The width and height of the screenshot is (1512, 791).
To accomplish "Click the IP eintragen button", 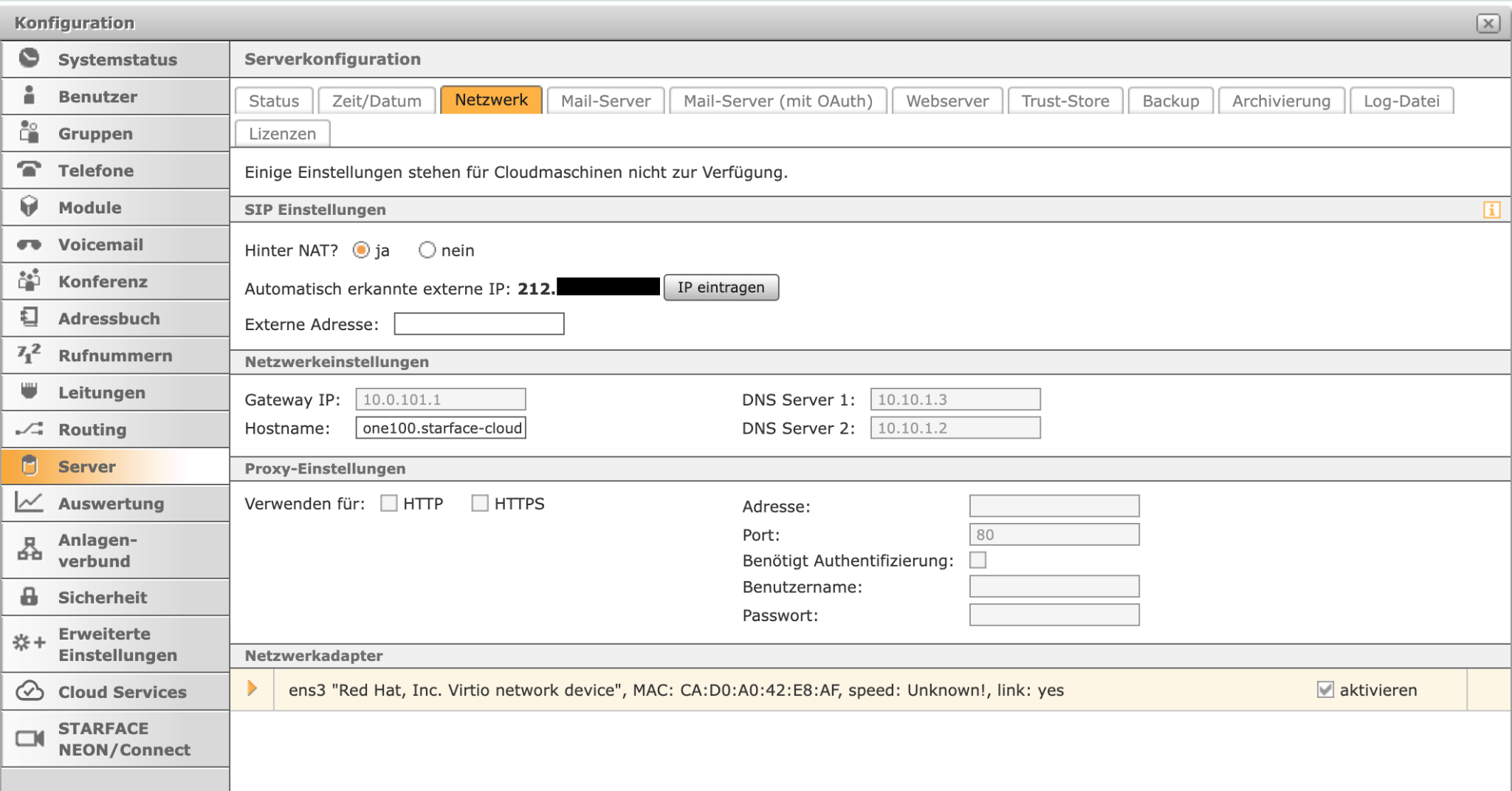I will click(721, 287).
